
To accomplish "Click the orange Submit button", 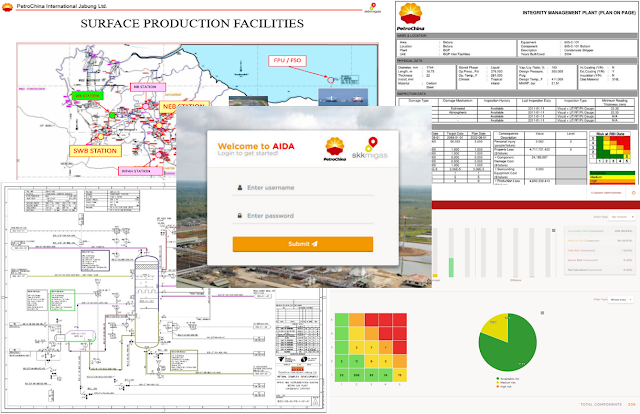I will point(302,244).
